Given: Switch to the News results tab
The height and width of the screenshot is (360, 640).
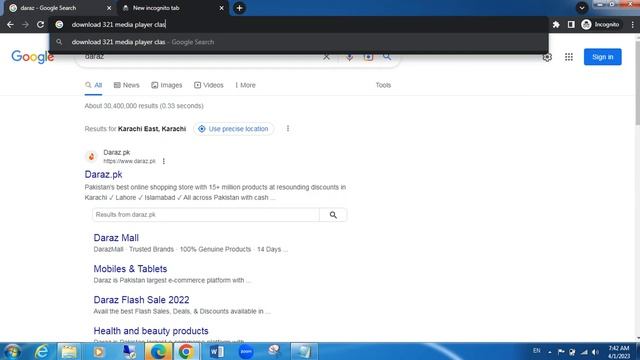Looking at the screenshot, I should 127,85.
